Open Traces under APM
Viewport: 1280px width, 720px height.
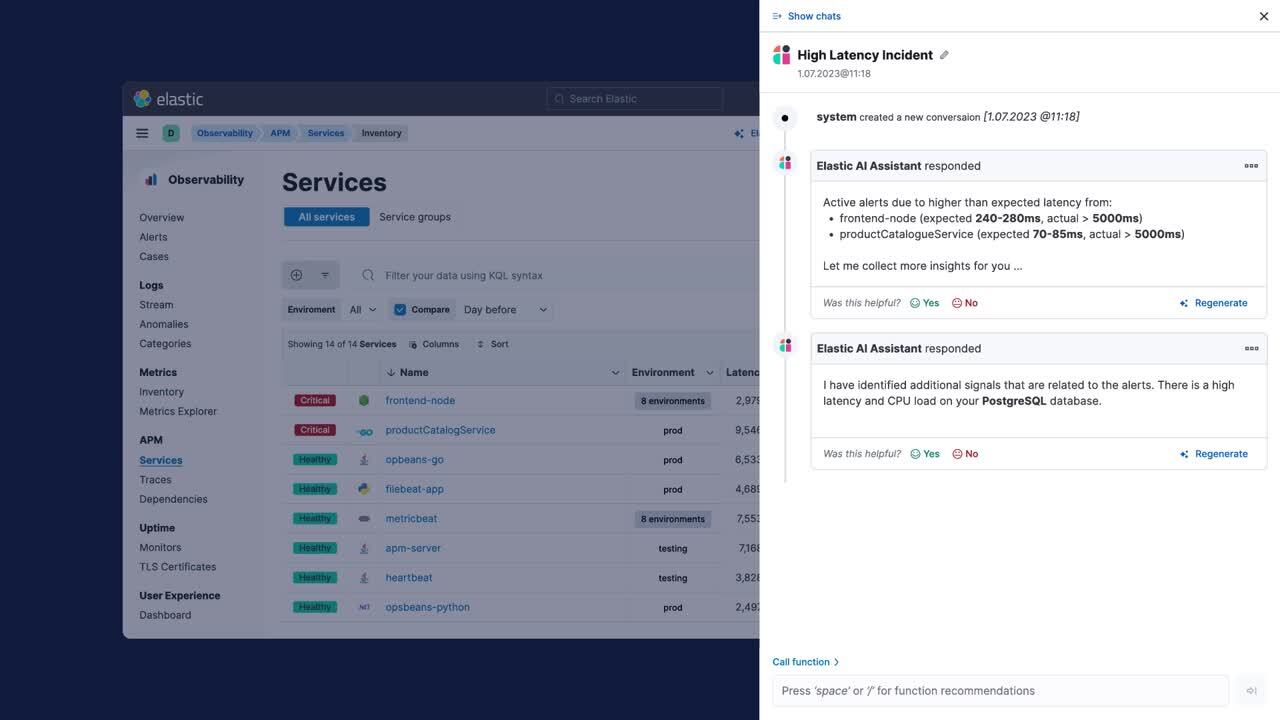[x=155, y=480]
